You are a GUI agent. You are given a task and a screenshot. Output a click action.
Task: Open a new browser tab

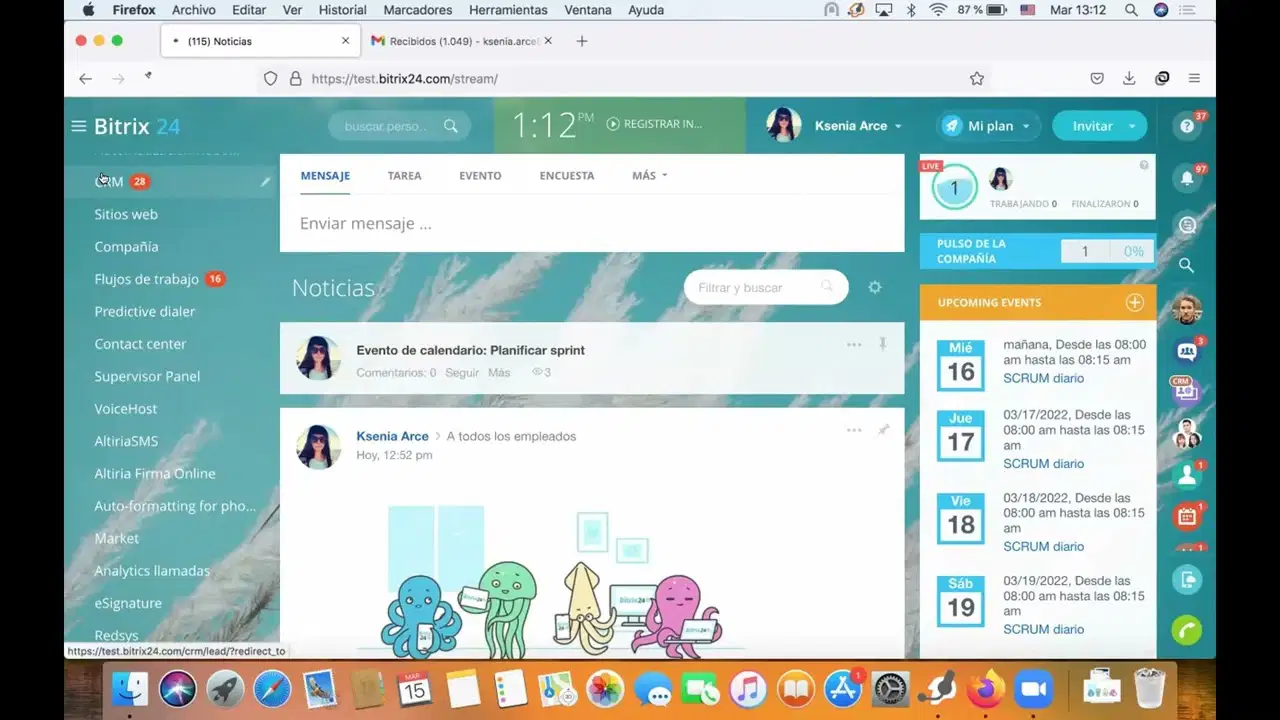coord(582,41)
